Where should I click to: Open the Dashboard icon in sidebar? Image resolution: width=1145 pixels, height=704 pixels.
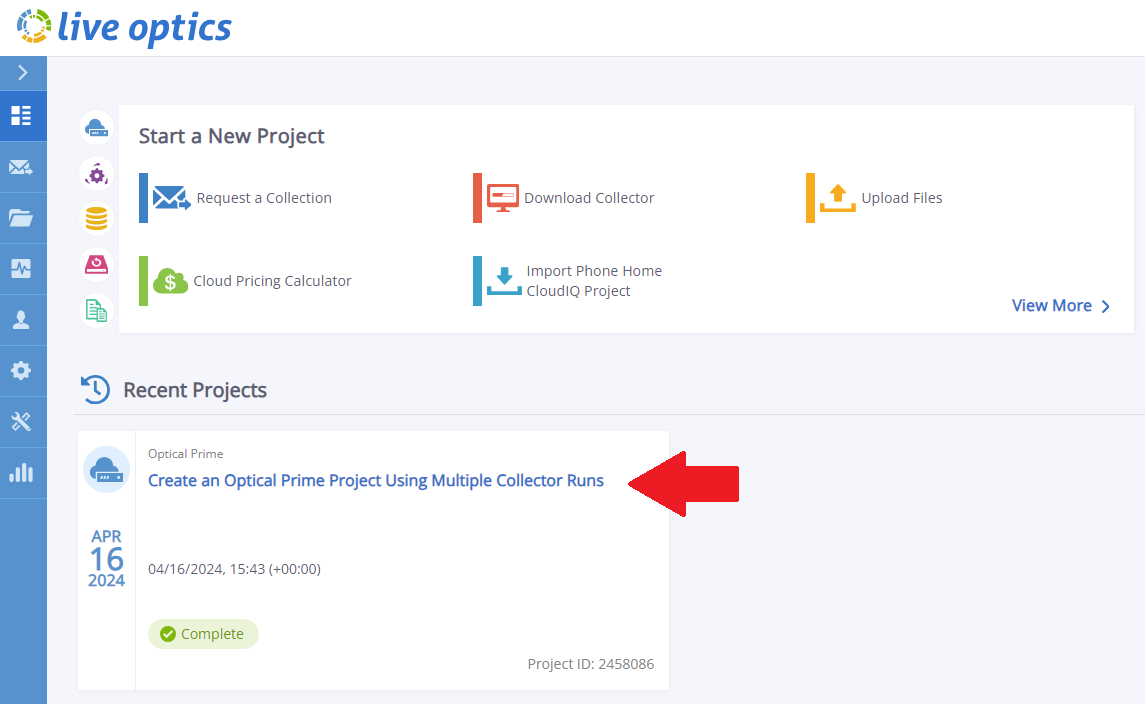[x=22, y=116]
